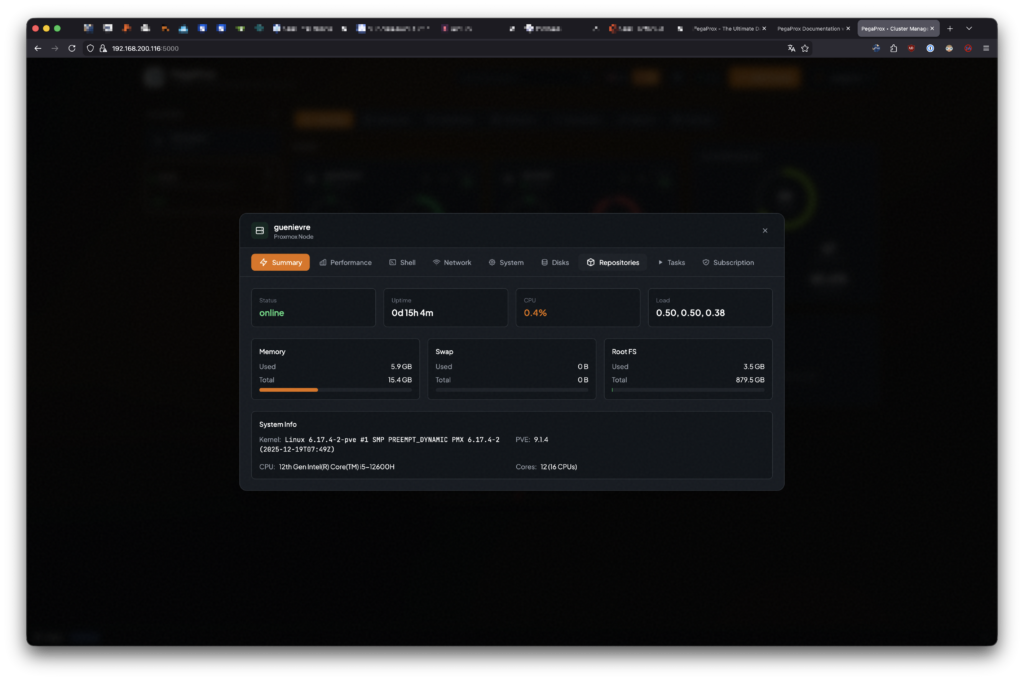The height and width of the screenshot is (681, 1024).
Task: Go back to the previous page
Action: pos(38,48)
